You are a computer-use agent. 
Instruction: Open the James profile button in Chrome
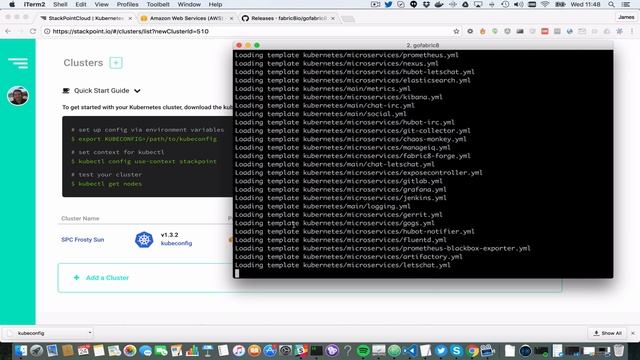626,17
